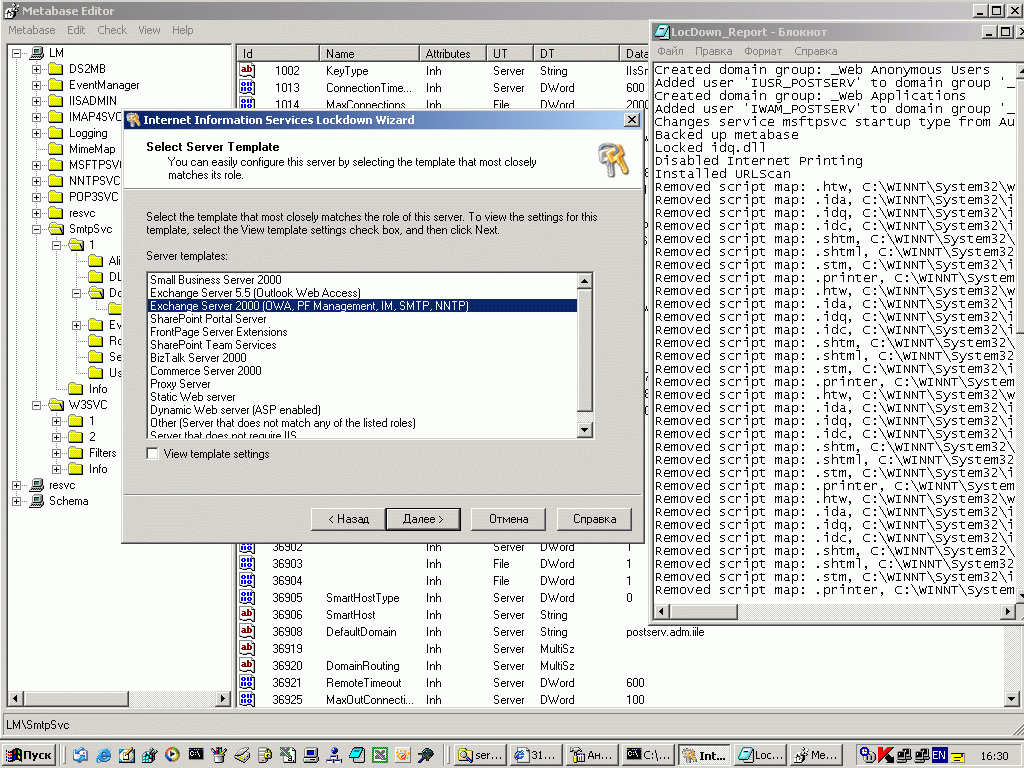Open the Check menu
This screenshot has width=1024, height=768.
(x=112, y=30)
